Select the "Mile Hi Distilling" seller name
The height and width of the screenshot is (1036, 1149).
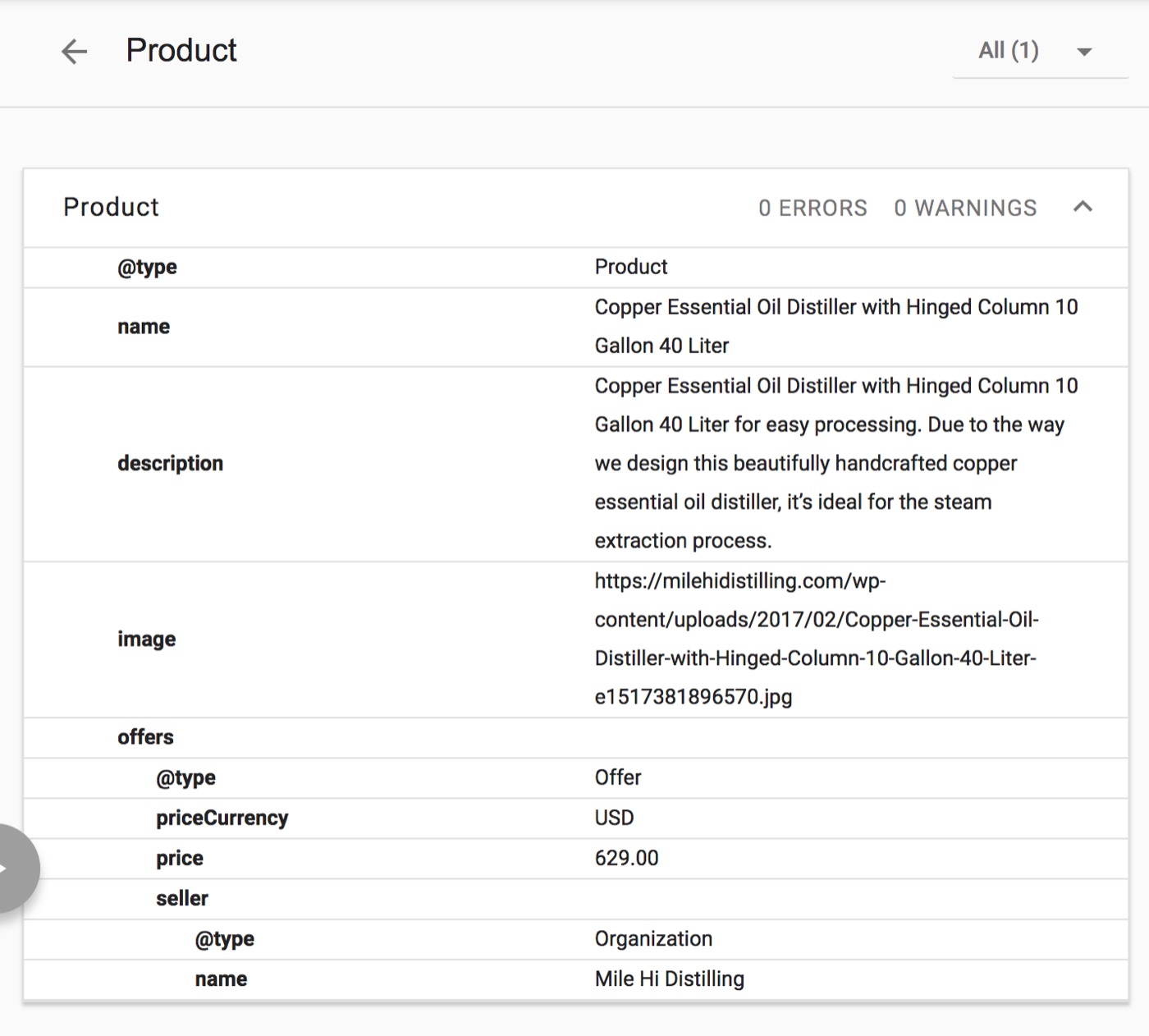(670, 979)
